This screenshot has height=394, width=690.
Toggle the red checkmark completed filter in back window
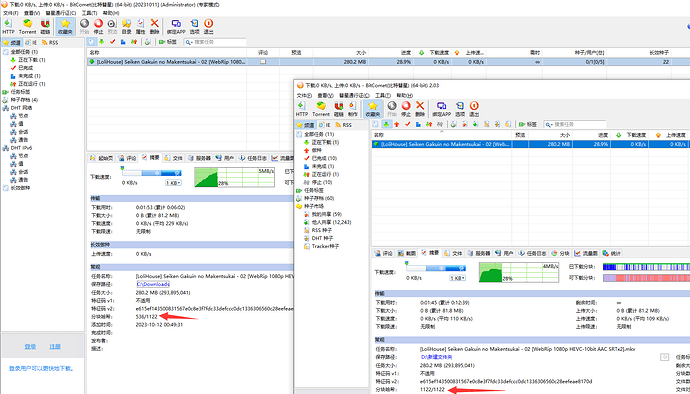click(112, 42)
